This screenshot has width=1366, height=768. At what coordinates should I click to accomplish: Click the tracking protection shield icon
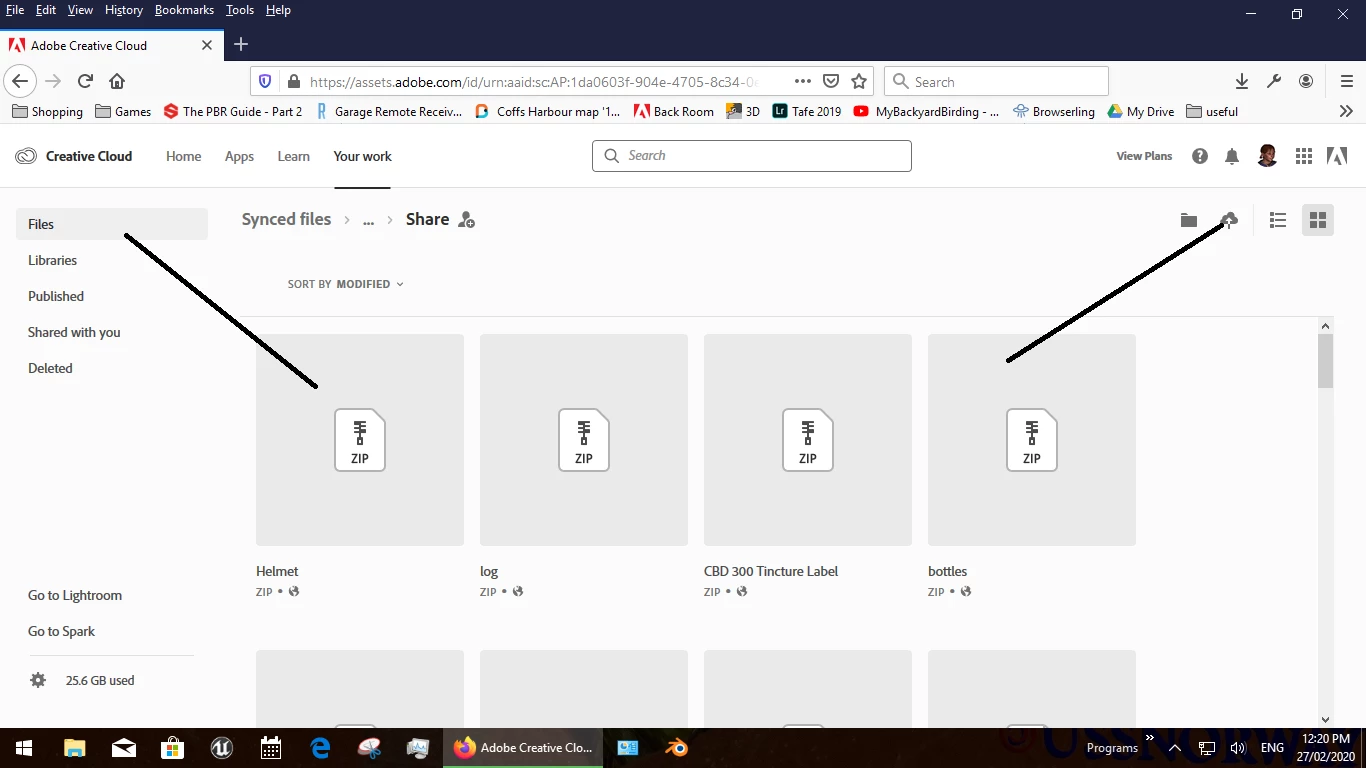265,81
